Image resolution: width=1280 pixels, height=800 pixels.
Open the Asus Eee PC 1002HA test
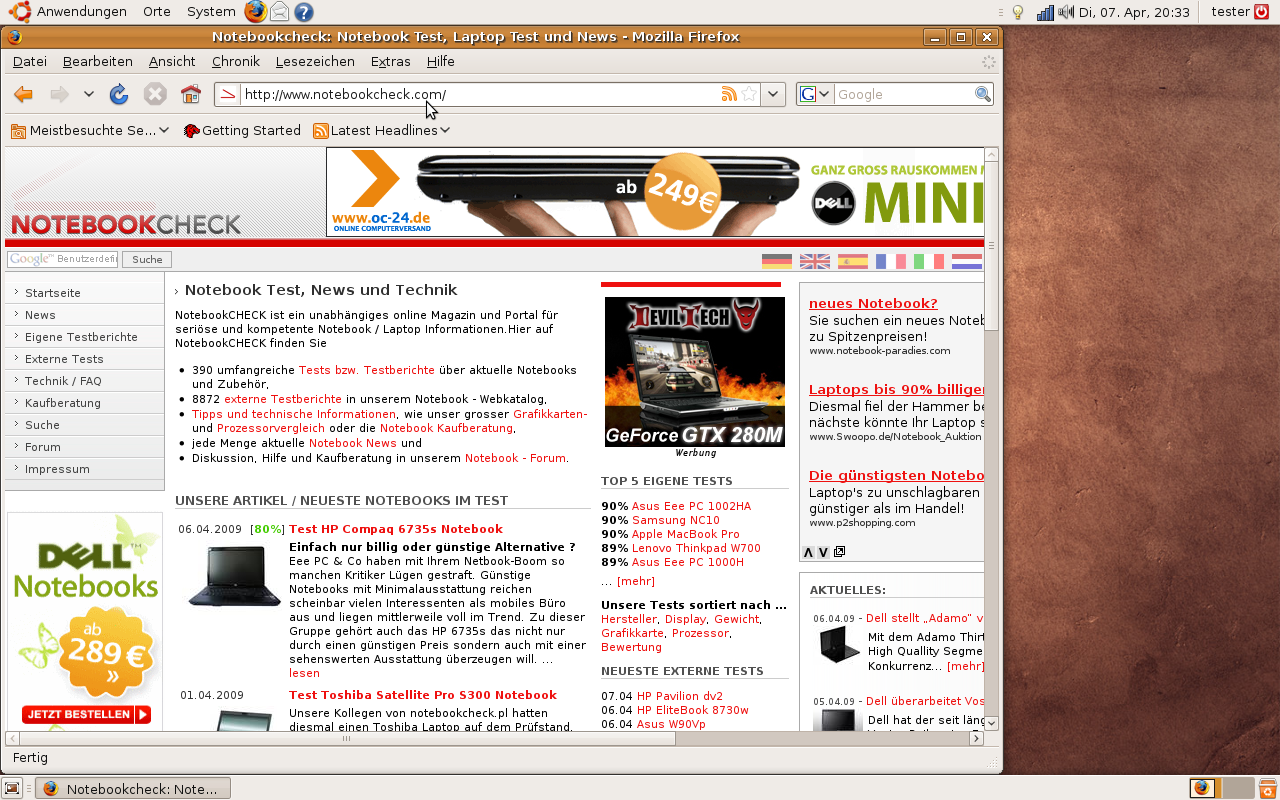[x=691, y=506]
